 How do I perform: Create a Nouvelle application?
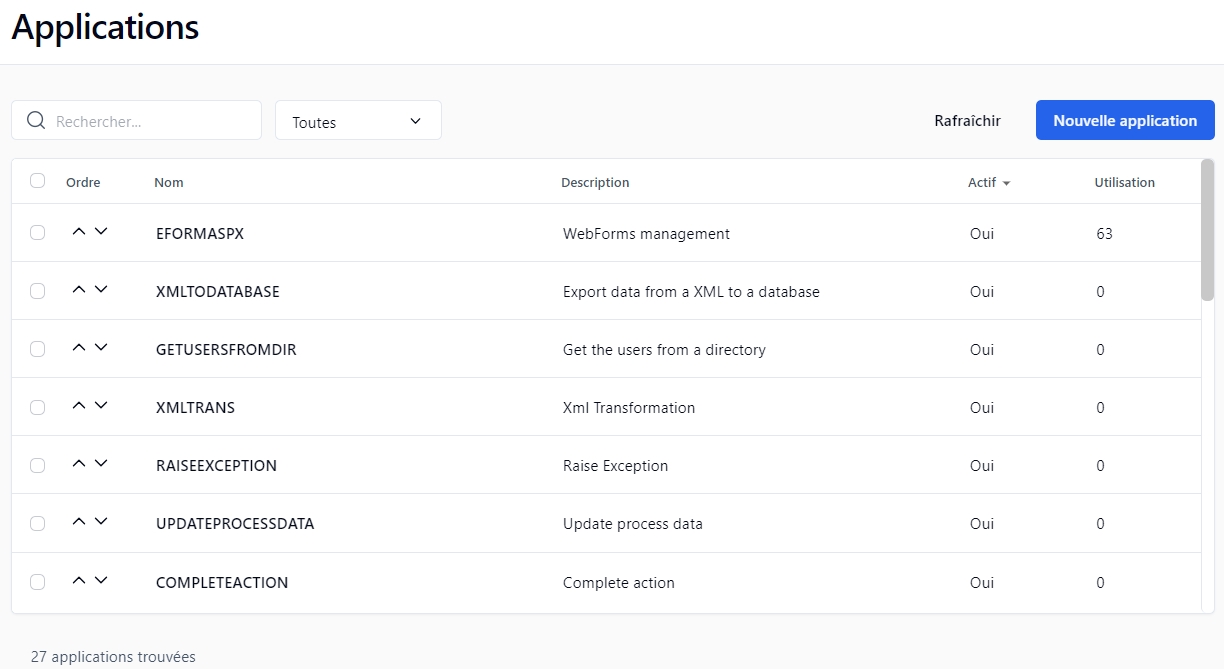(1125, 121)
